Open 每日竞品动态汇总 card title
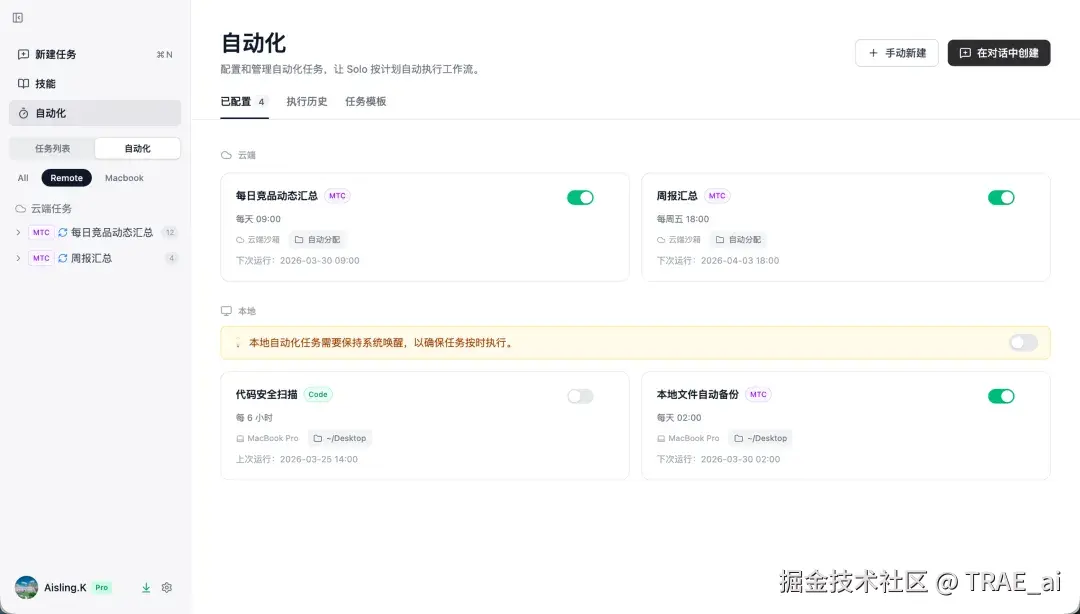Screen dimensions: 1080x614 tap(277, 196)
